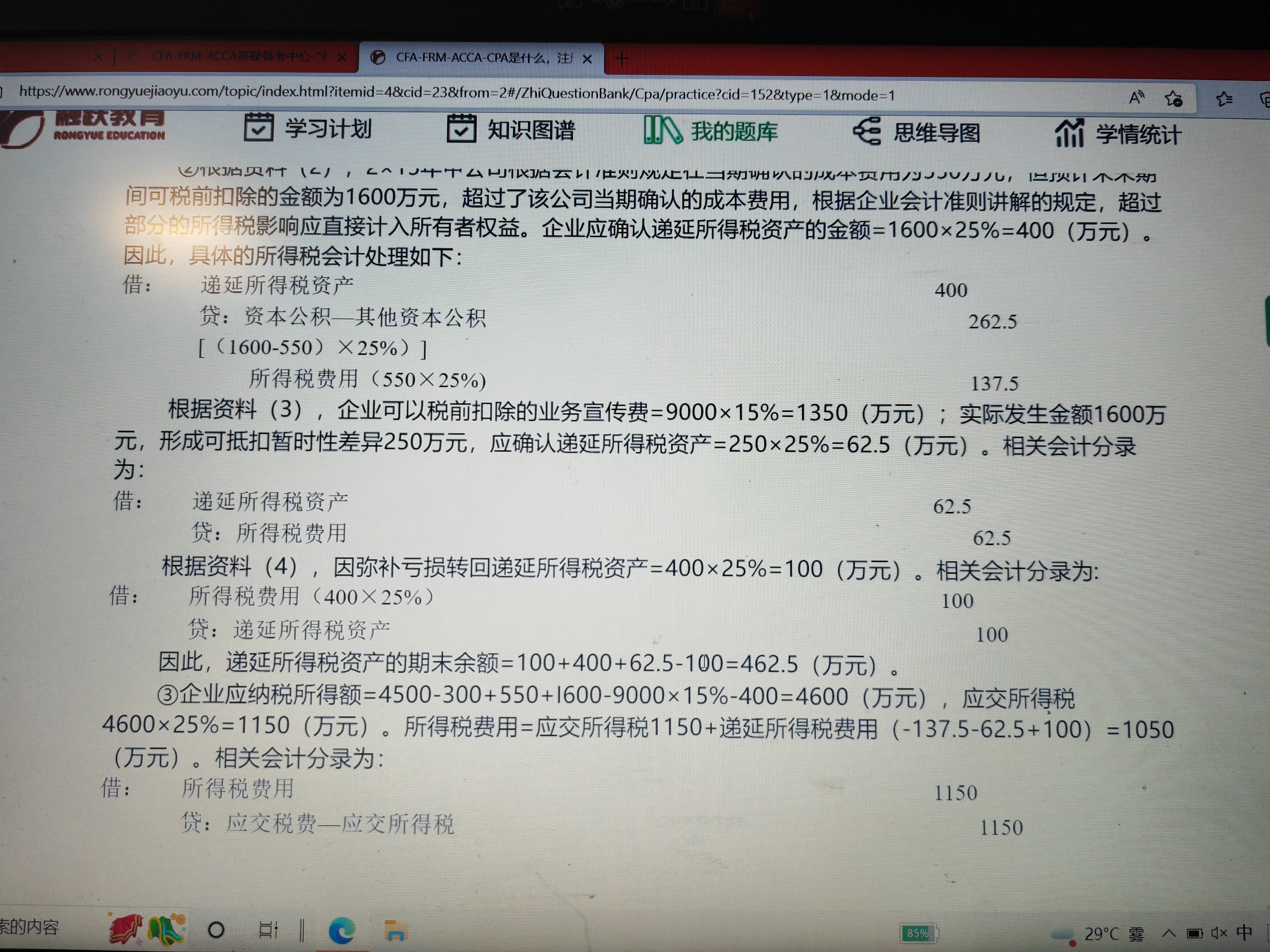Open Microsoft Edge from the taskbar
The width and height of the screenshot is (1270, 952).
(x=342, y=930)
